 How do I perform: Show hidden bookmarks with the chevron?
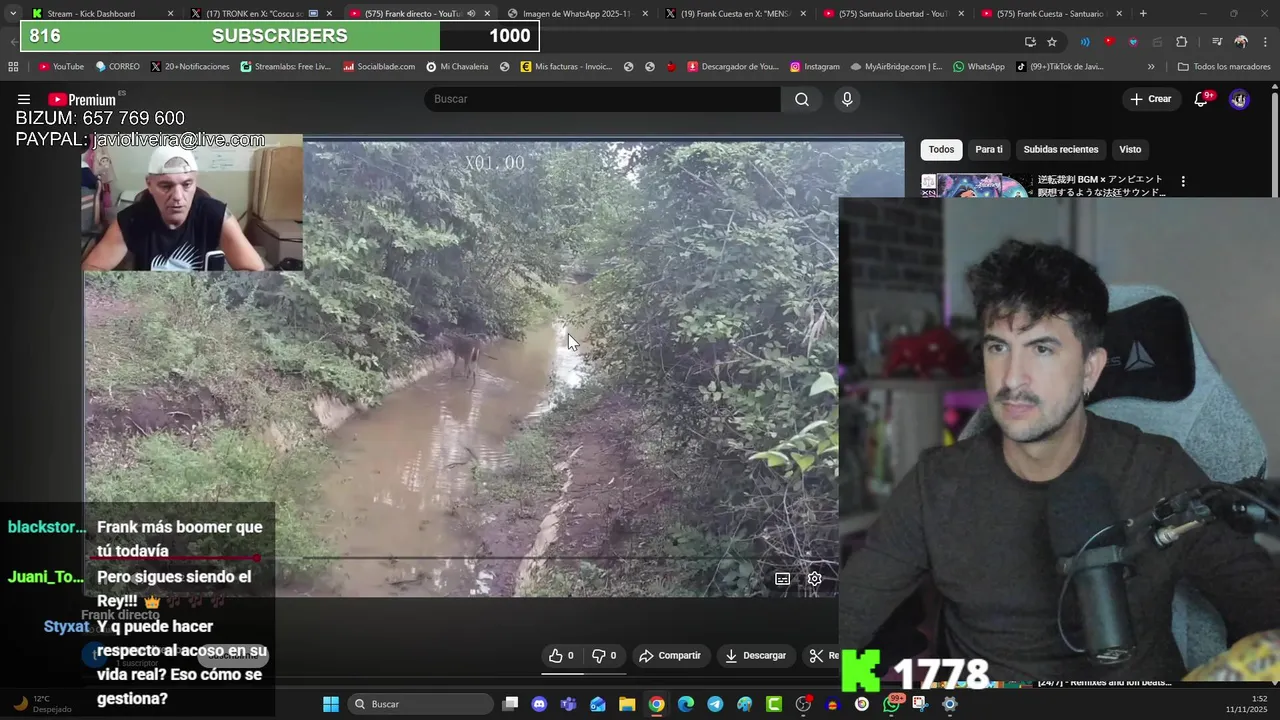click(x=1151, y=67)
